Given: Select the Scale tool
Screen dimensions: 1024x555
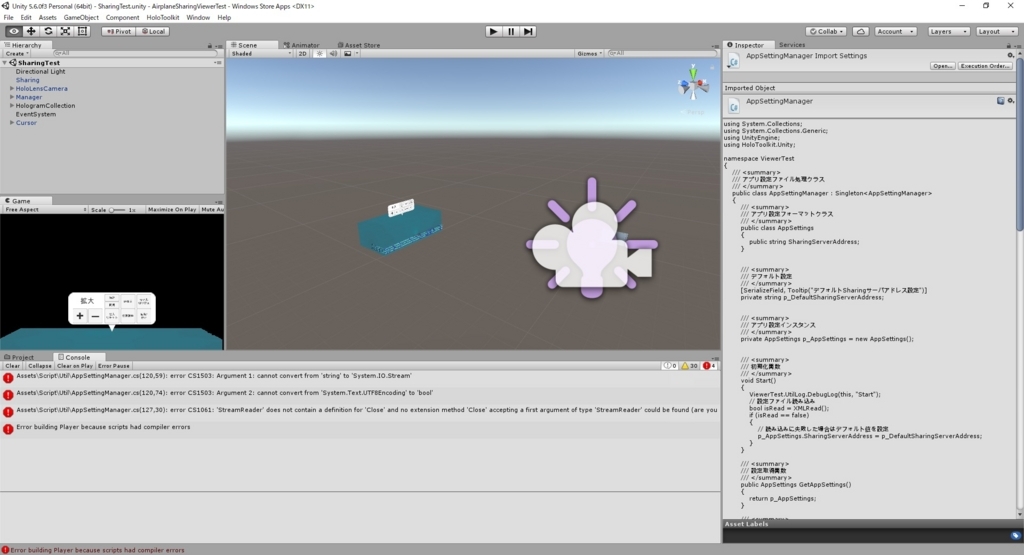Looking at the screenshot, I should [65, 31].
